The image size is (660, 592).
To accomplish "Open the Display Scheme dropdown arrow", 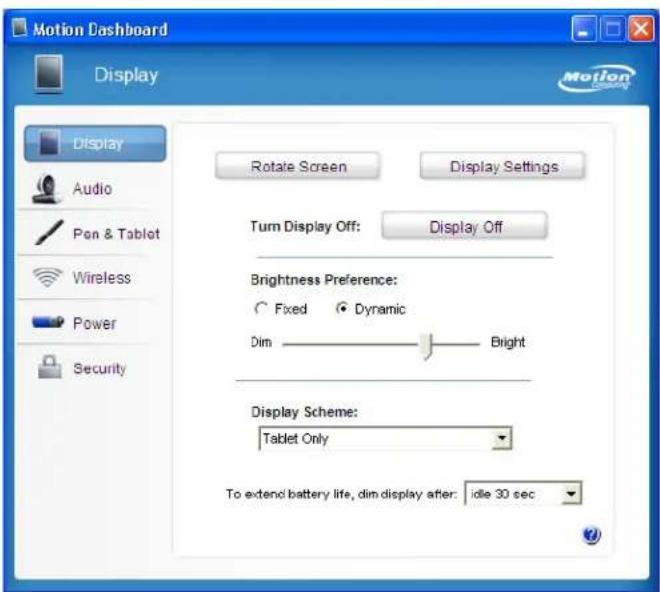I will click(x=501, y=438).
